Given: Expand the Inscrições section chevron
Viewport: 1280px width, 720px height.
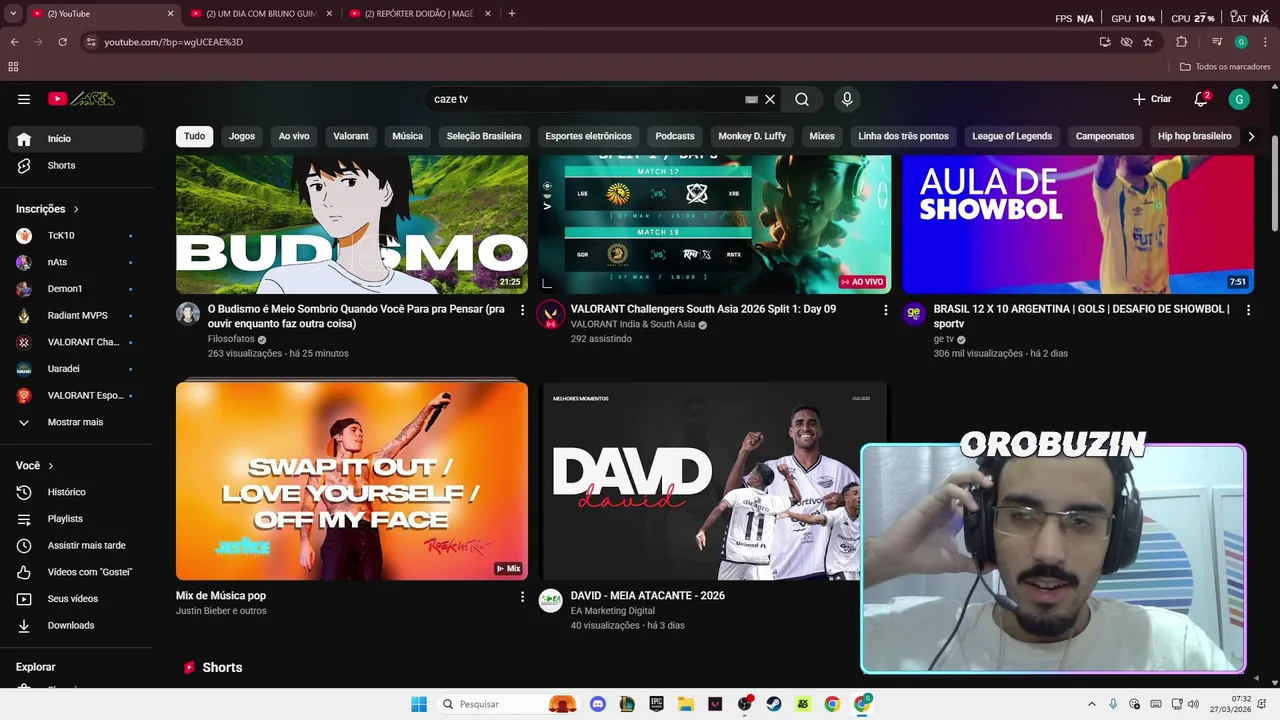Looking at the screenshot, I should coord(76,209).
